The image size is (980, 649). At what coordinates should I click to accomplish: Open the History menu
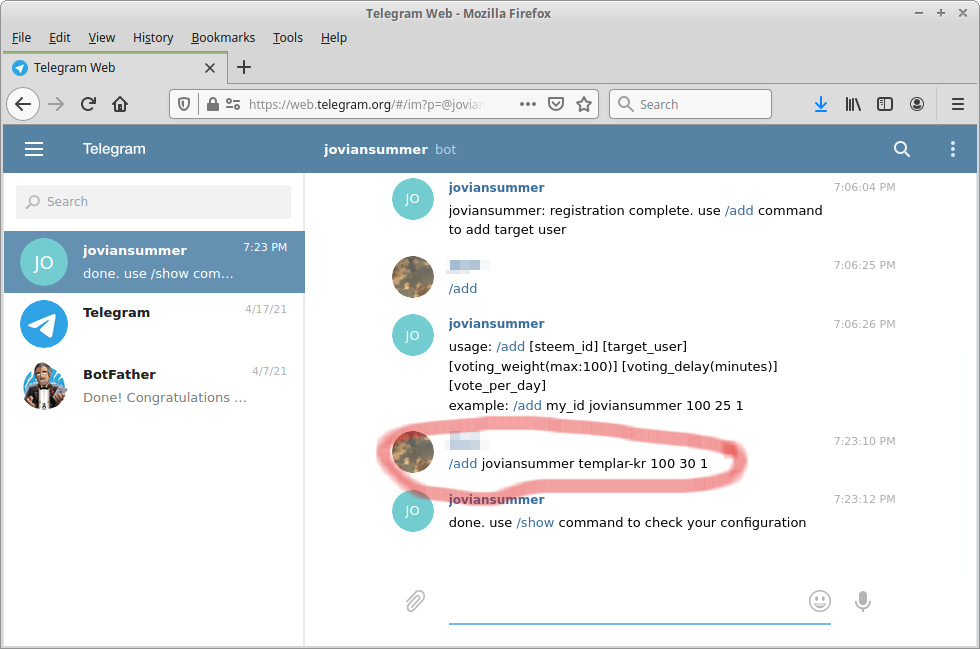[x=153, y=38]
